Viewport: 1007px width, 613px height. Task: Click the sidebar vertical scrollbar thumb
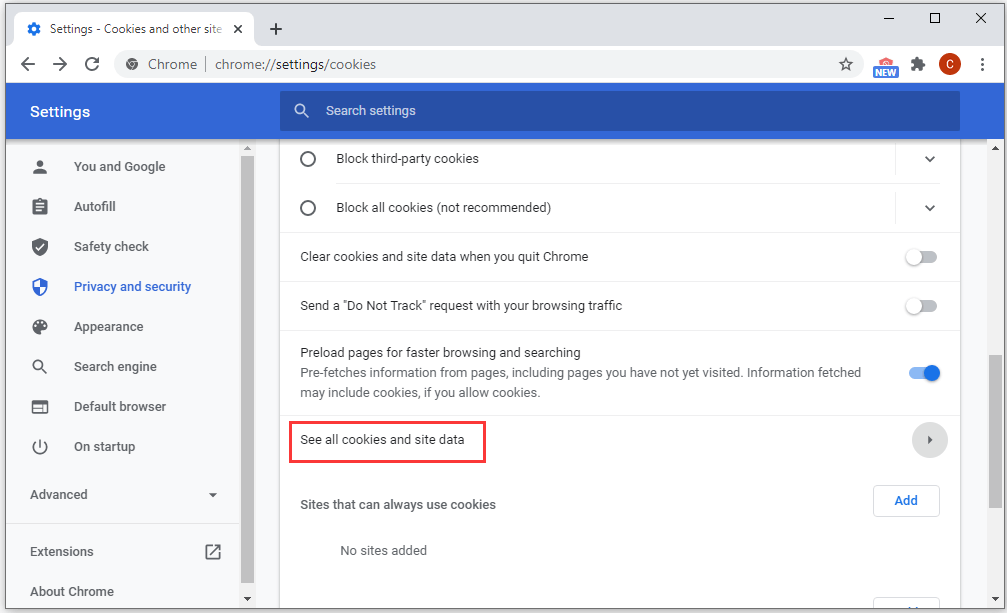coord(247,370)
